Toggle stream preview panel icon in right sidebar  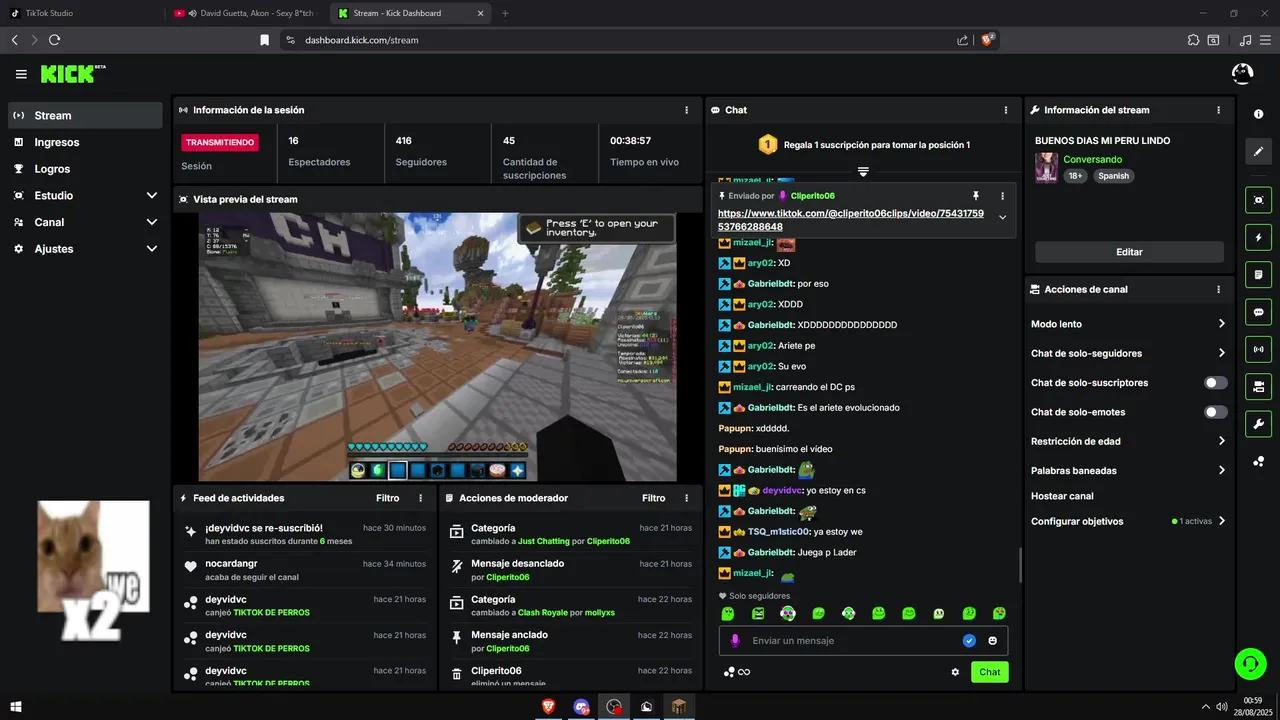(1258, 200)
